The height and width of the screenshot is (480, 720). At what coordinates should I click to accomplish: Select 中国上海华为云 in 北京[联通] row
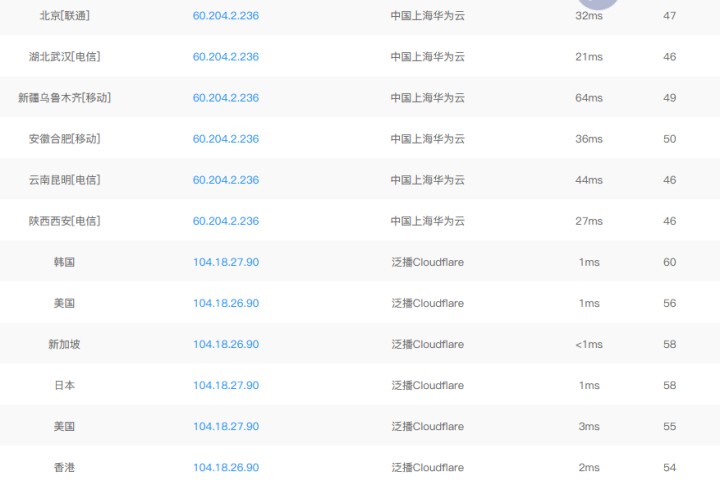[x=427, y=16]
